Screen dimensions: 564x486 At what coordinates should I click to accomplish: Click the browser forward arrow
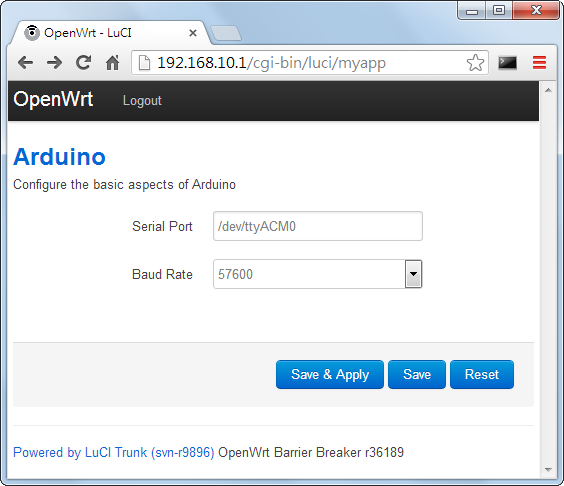[54, 63]
